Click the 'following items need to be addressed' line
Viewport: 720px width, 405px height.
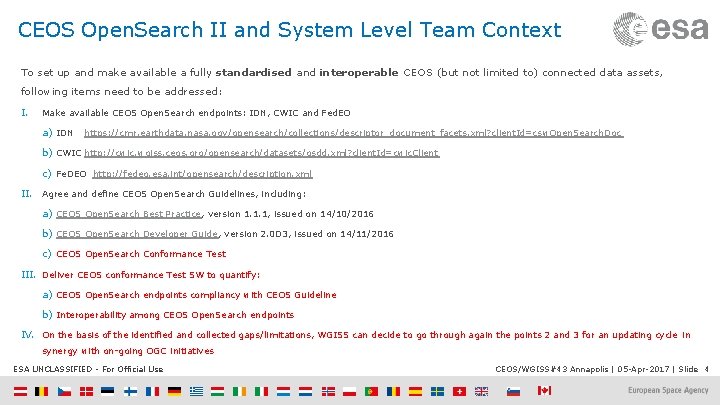tap(121, 91)
